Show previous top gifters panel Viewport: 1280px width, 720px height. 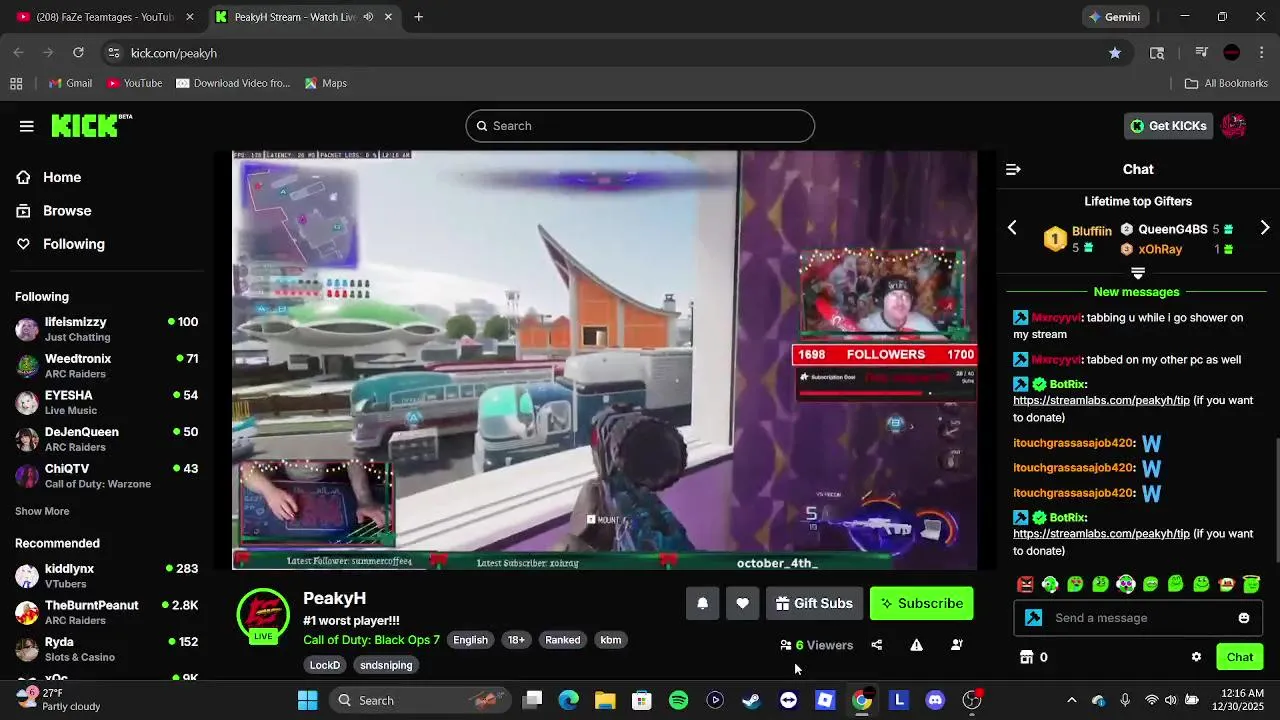1012,228
